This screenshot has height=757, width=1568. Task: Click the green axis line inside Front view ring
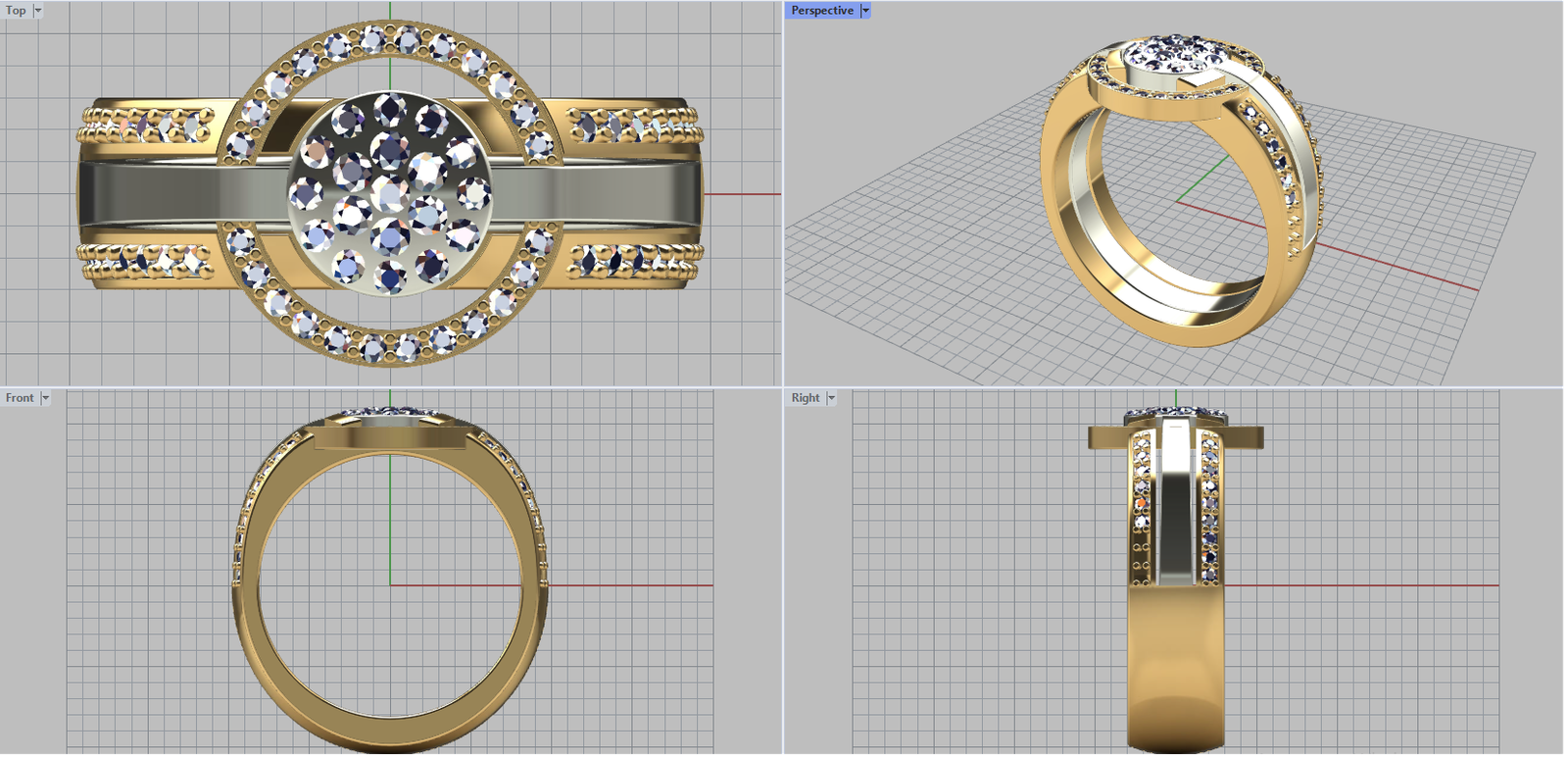(x=390, y=530)
